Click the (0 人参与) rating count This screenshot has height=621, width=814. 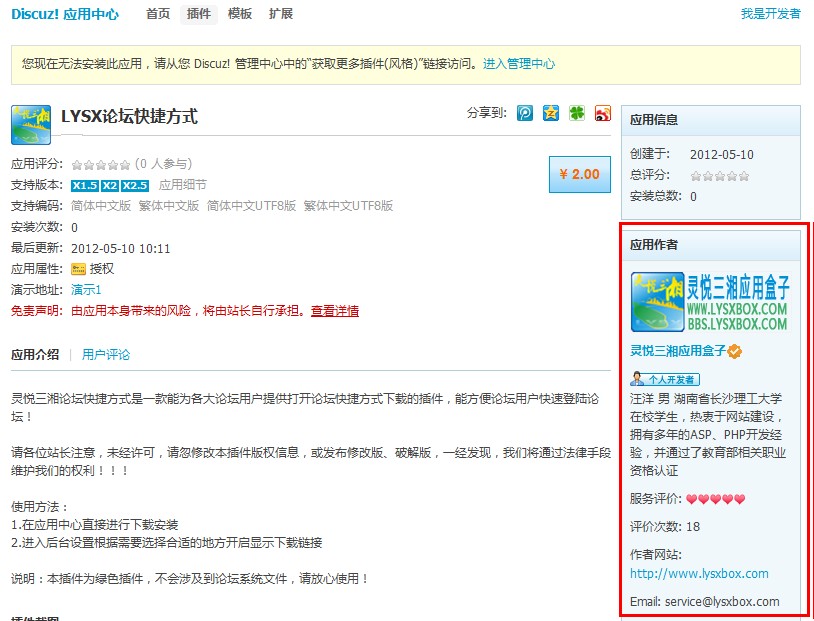(164, 164)
